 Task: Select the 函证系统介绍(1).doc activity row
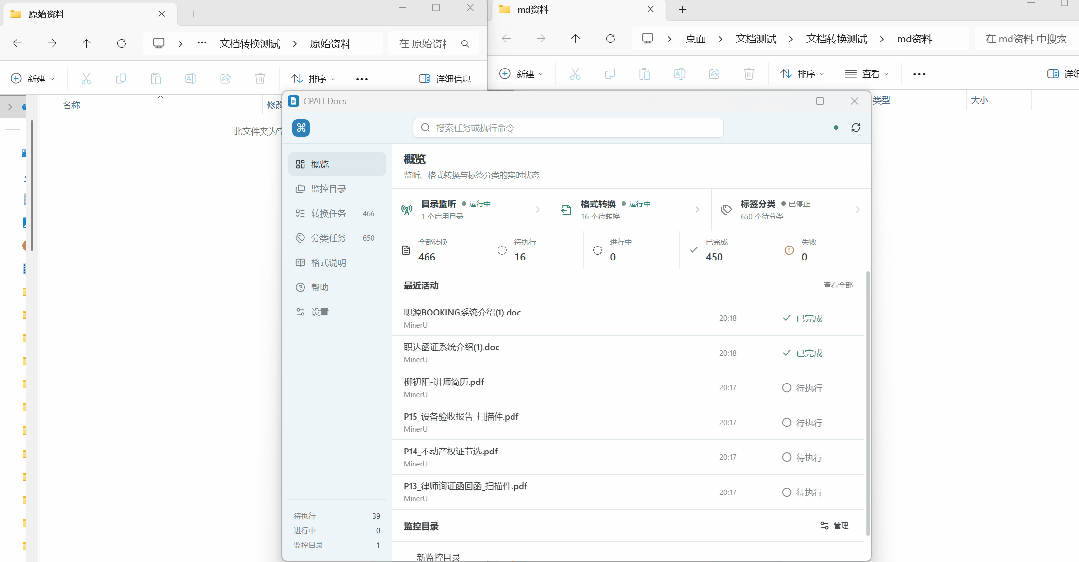[628, 353]
